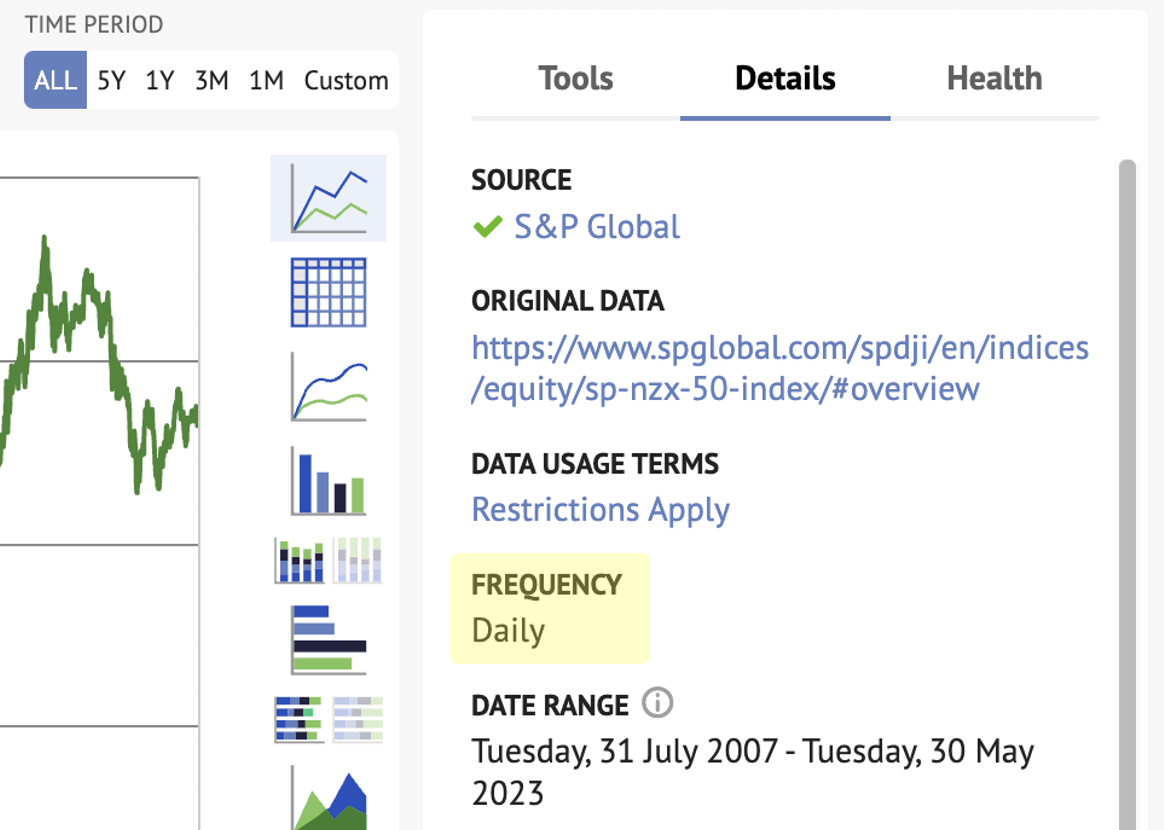1164x830 pixels.
Task: Open the S&P Global source link
Action: pyautogui.click(x=597, y=227)
